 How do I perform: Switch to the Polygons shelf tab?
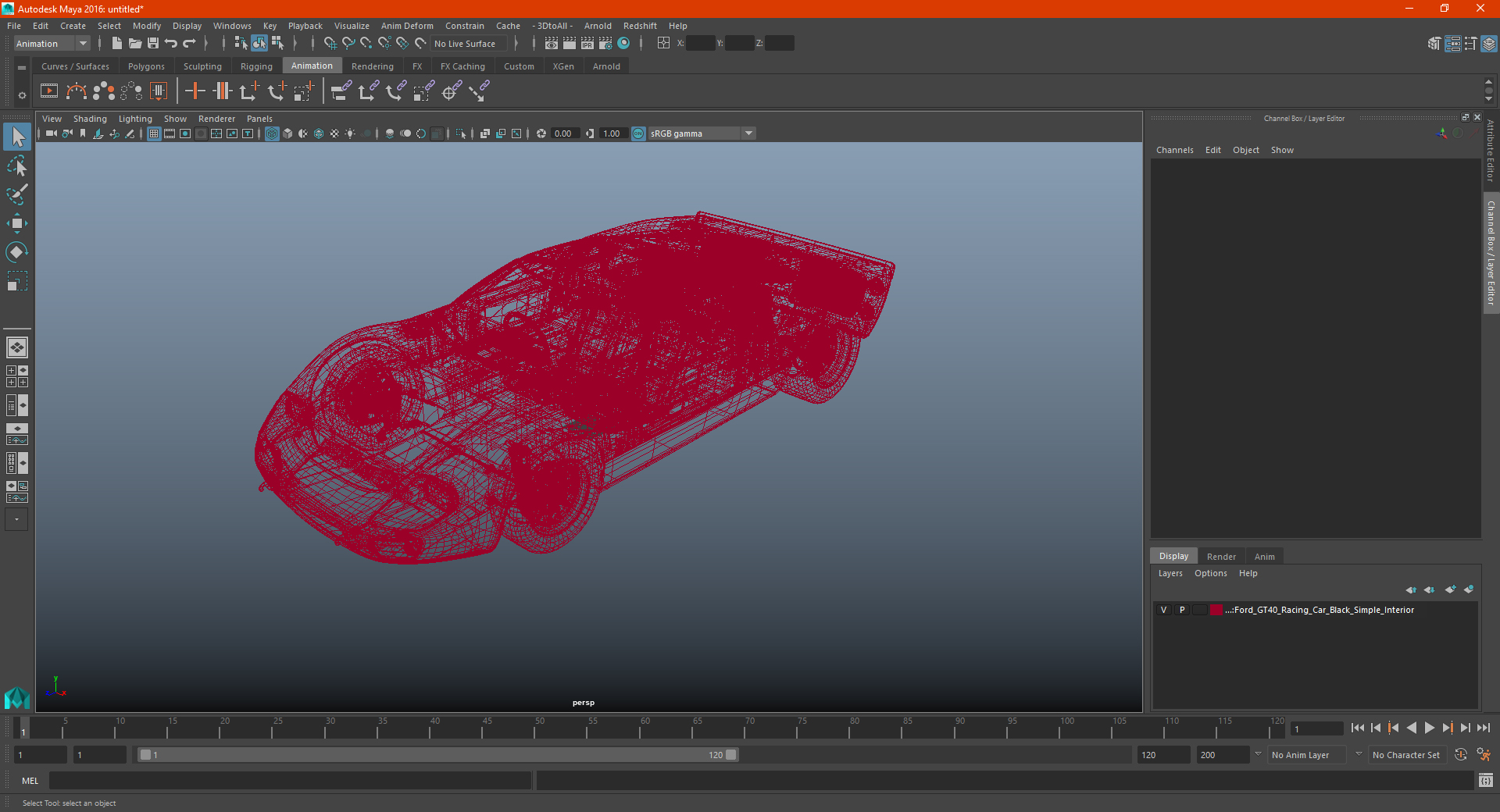146,66
